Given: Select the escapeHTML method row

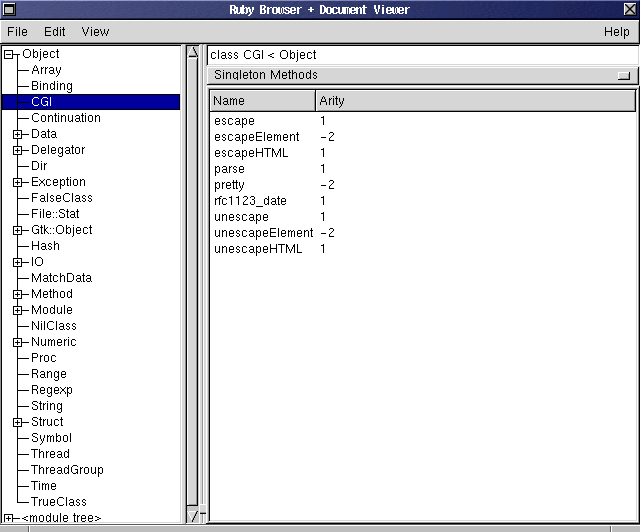Looking at the screenshot, I should pos(251,153).
